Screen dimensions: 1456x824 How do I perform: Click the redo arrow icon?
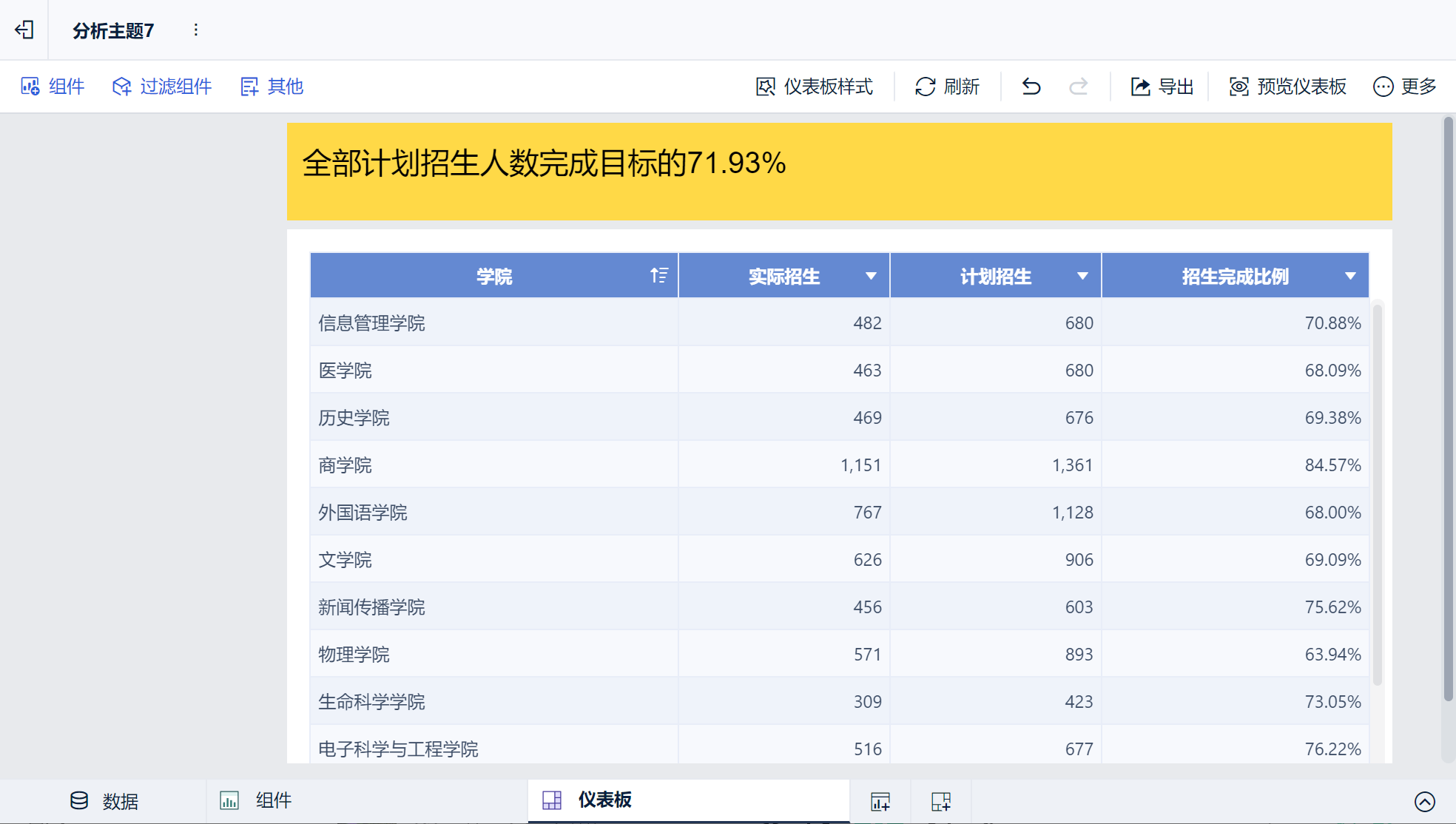pos(1079,87)
